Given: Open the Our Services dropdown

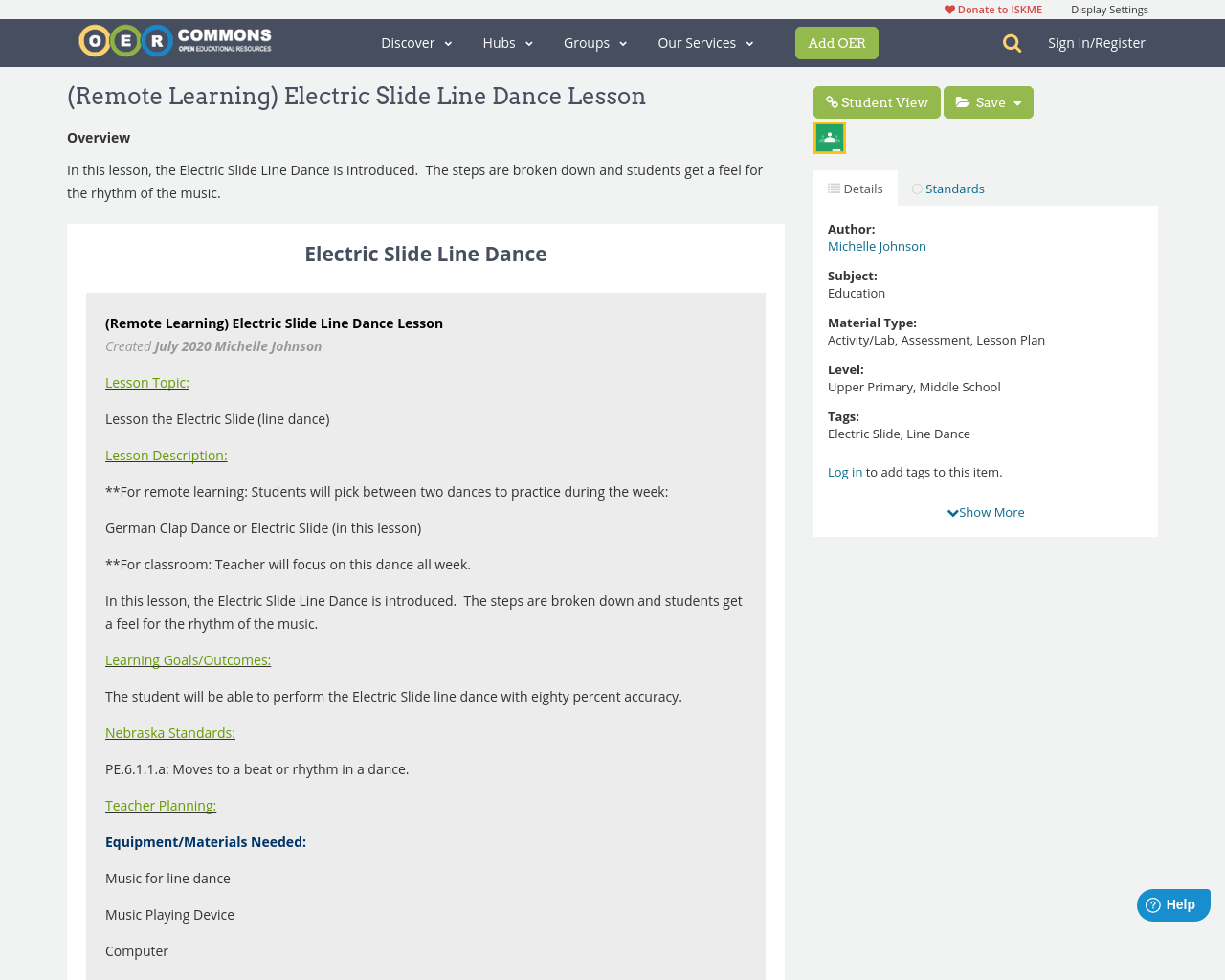Looking at the screenshot, I should coord(704,41).
